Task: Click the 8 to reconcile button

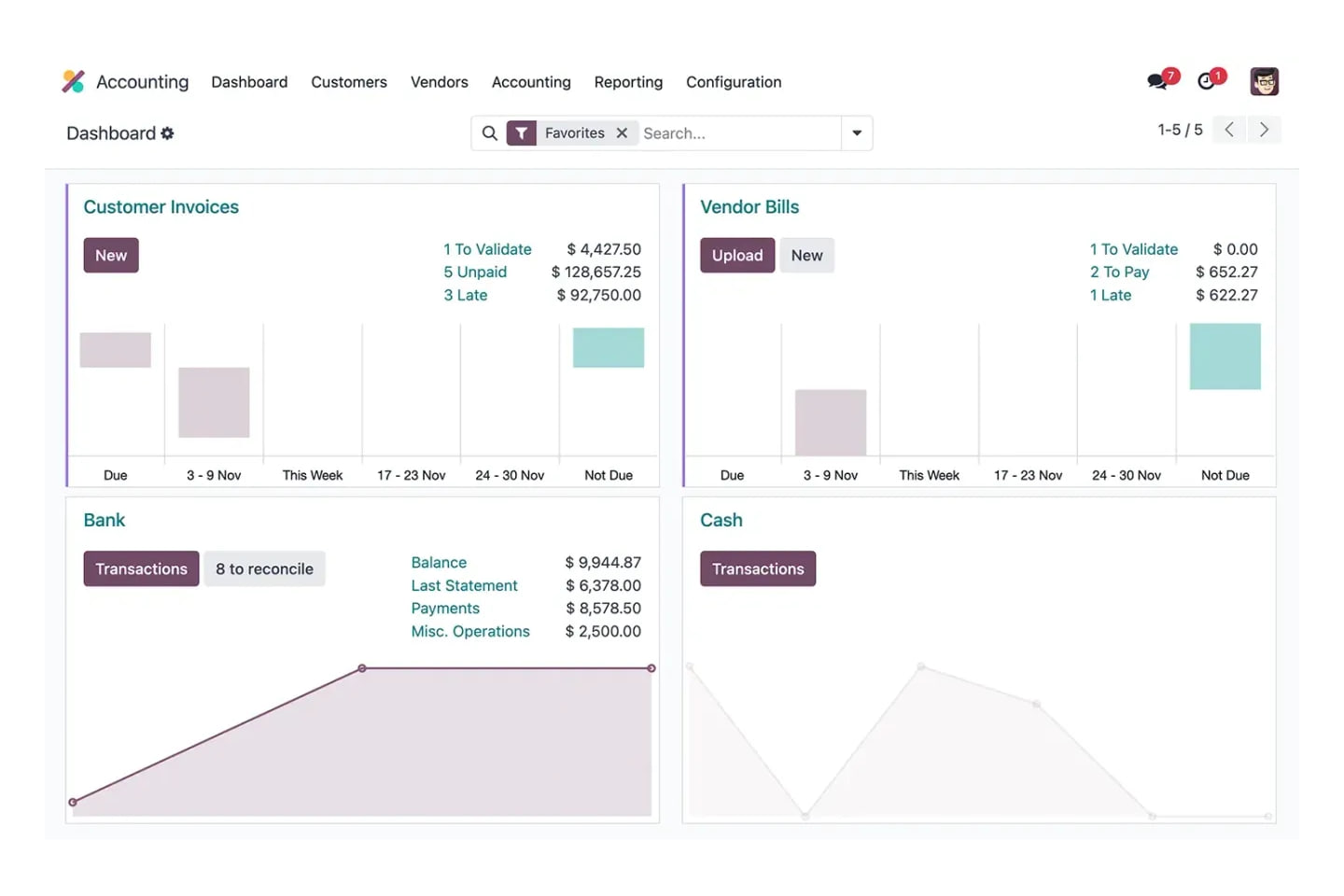Action: [264, 568]
